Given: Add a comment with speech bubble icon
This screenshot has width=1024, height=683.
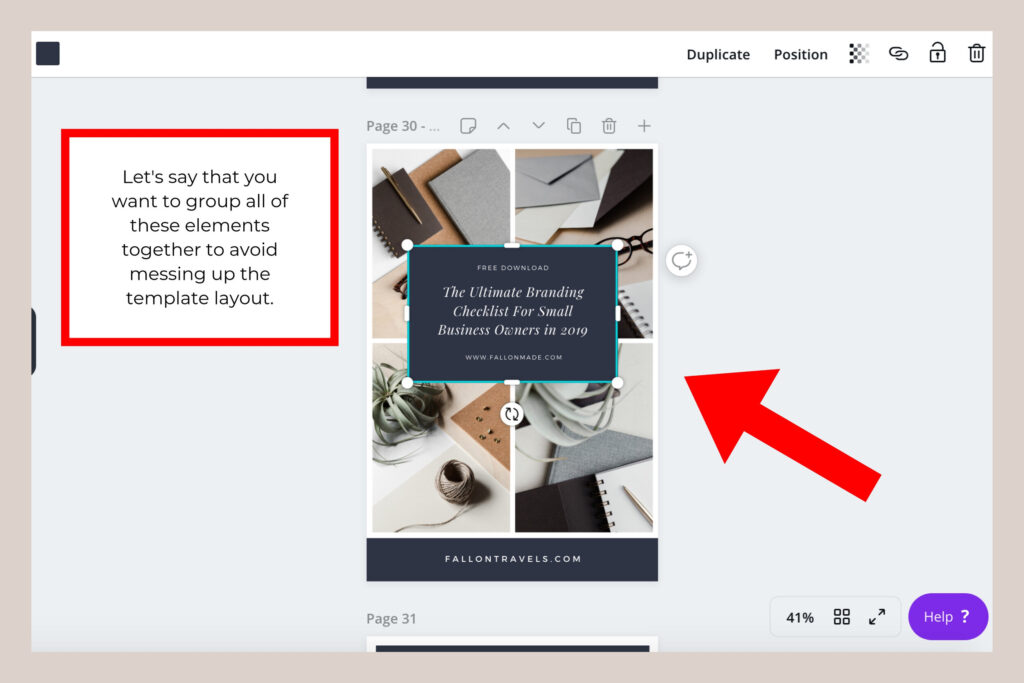Looking at the screenshot, I should 682,261.
